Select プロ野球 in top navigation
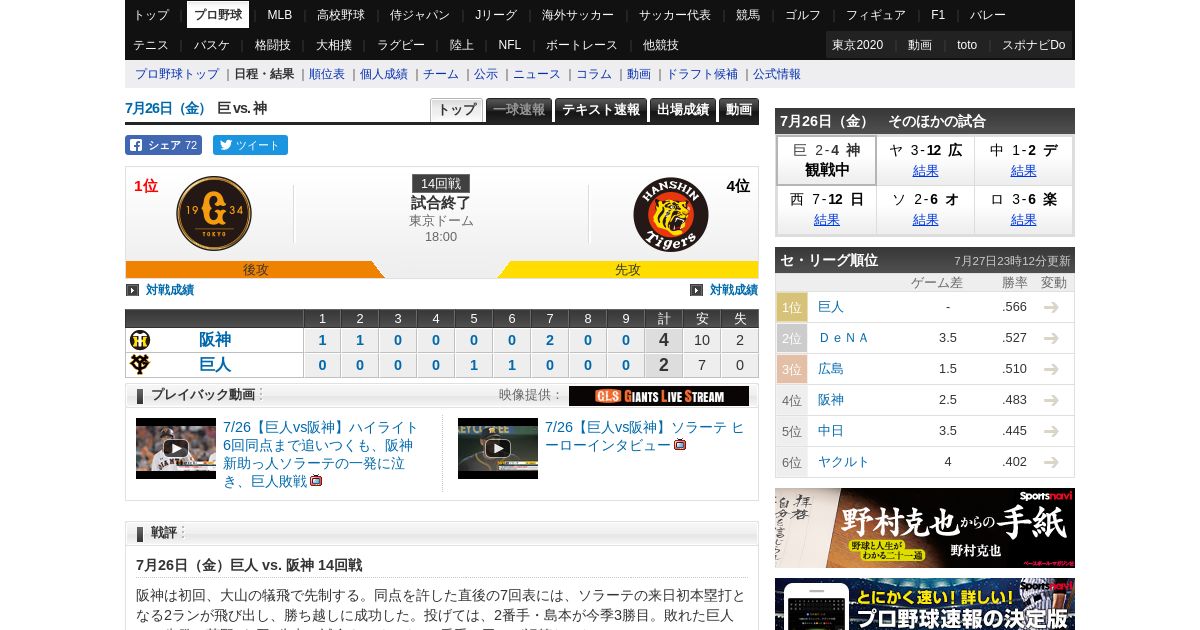Viewport: 1200px width, 630px height. (x=218, y=15)
